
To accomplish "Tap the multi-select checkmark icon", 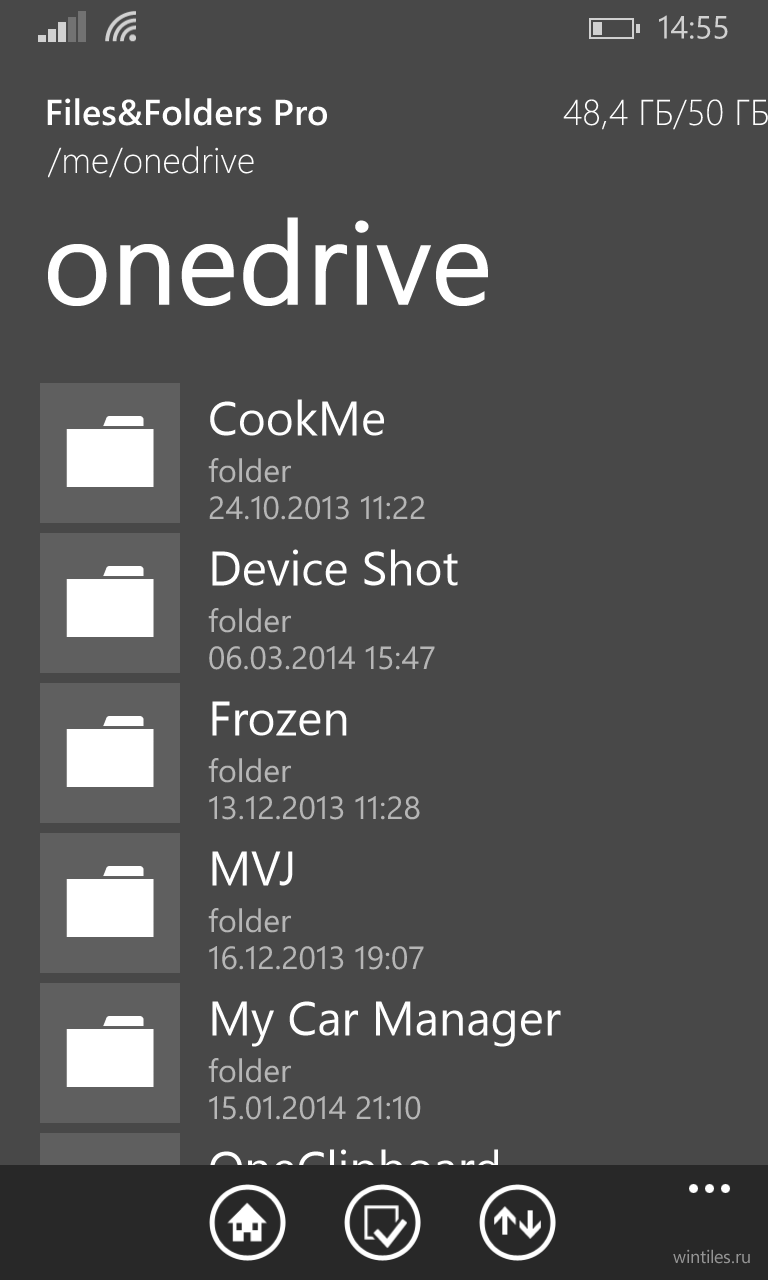I will click(x=382, y=1222).
